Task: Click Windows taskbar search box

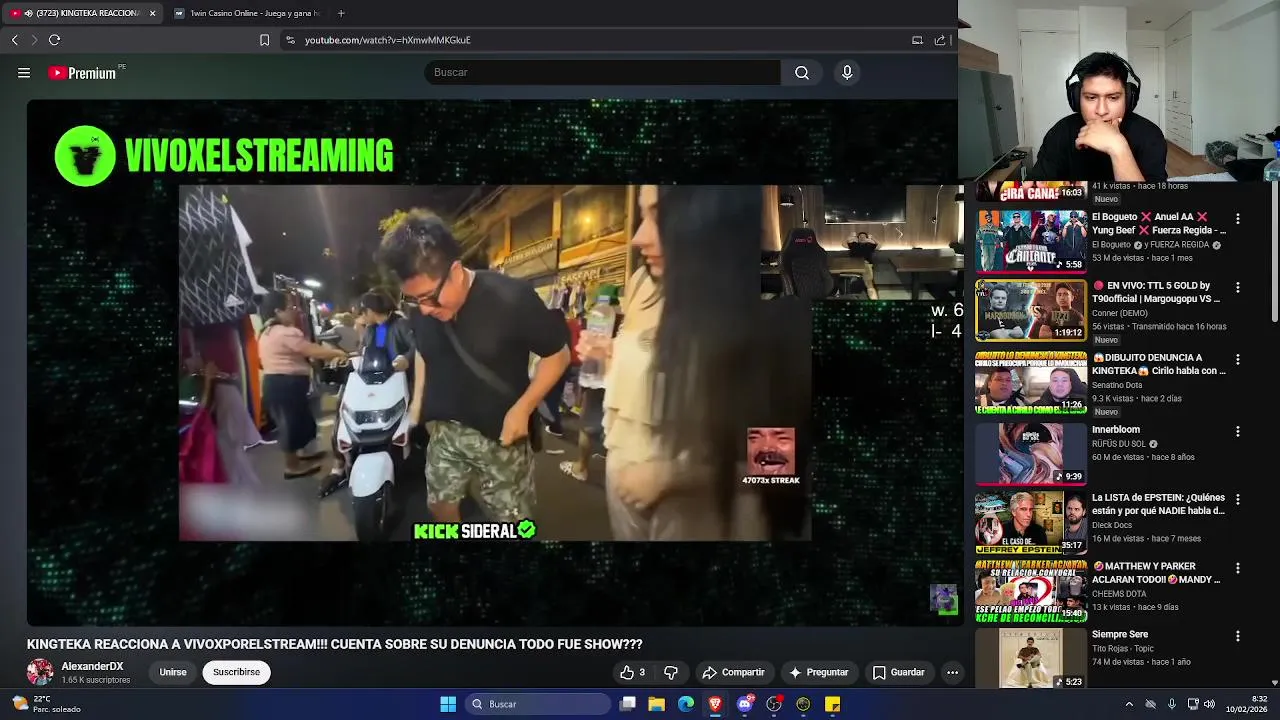Action: [538, 704]
